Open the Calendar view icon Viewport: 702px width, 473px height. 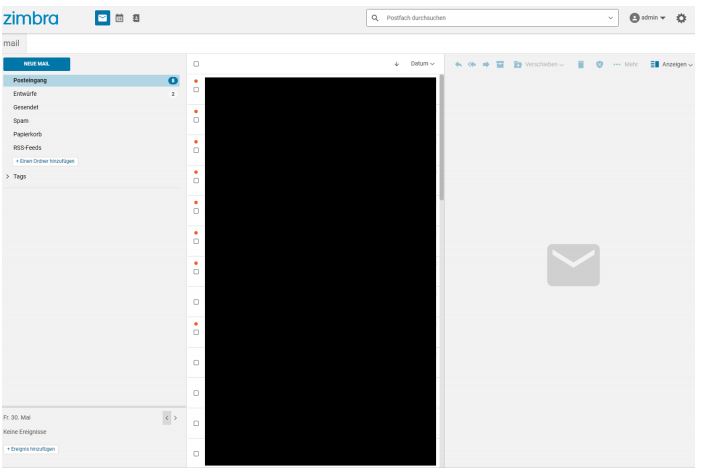coord(120,18)
